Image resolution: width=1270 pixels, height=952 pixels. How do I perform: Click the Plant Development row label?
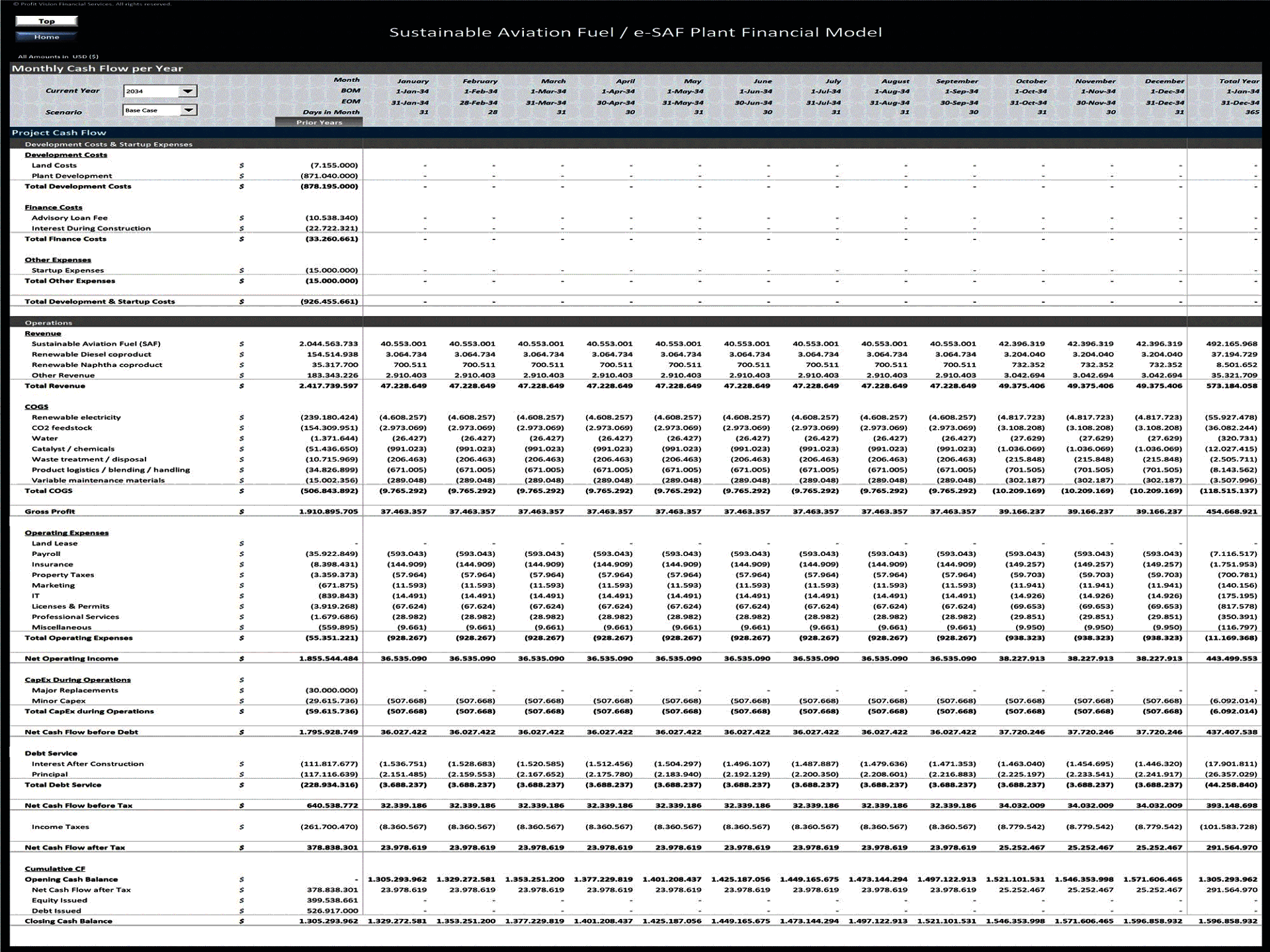coord(71,176)
